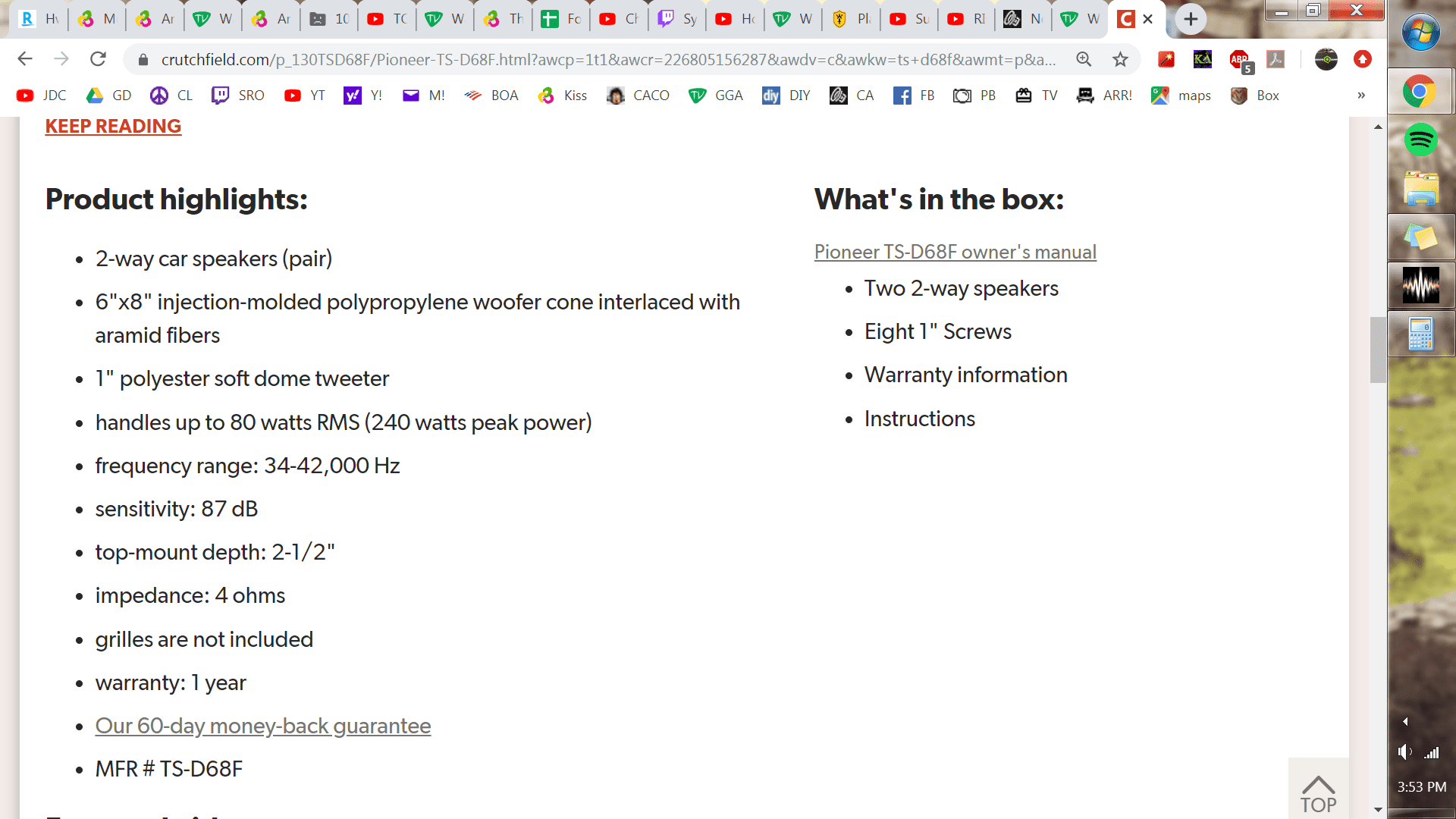The height and width of the screenshot is (819, 1456).
Task: Open Sticky Notes from the taskbar
Action: 1420,237
